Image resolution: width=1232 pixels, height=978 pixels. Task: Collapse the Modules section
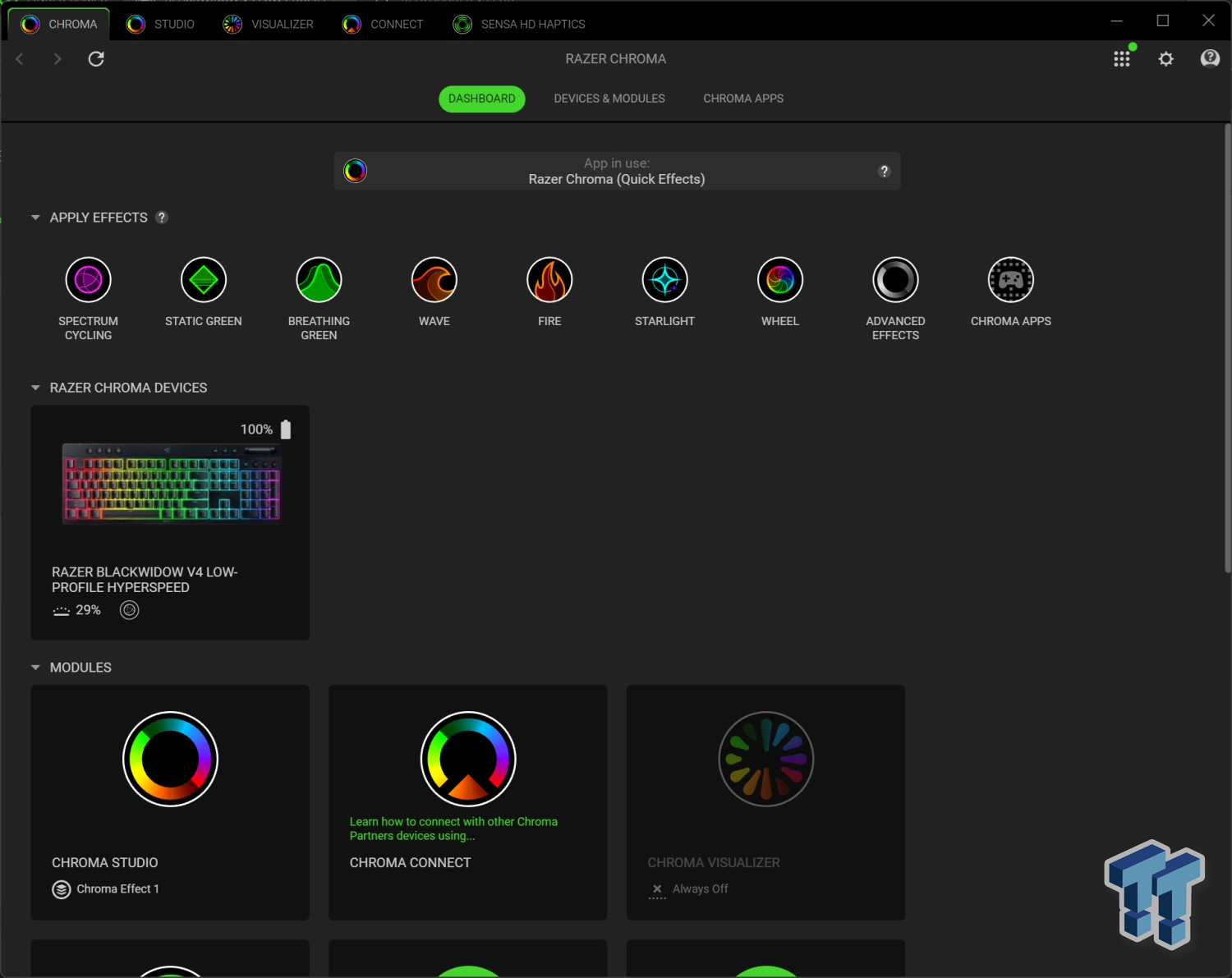click(x=35, y=668)
